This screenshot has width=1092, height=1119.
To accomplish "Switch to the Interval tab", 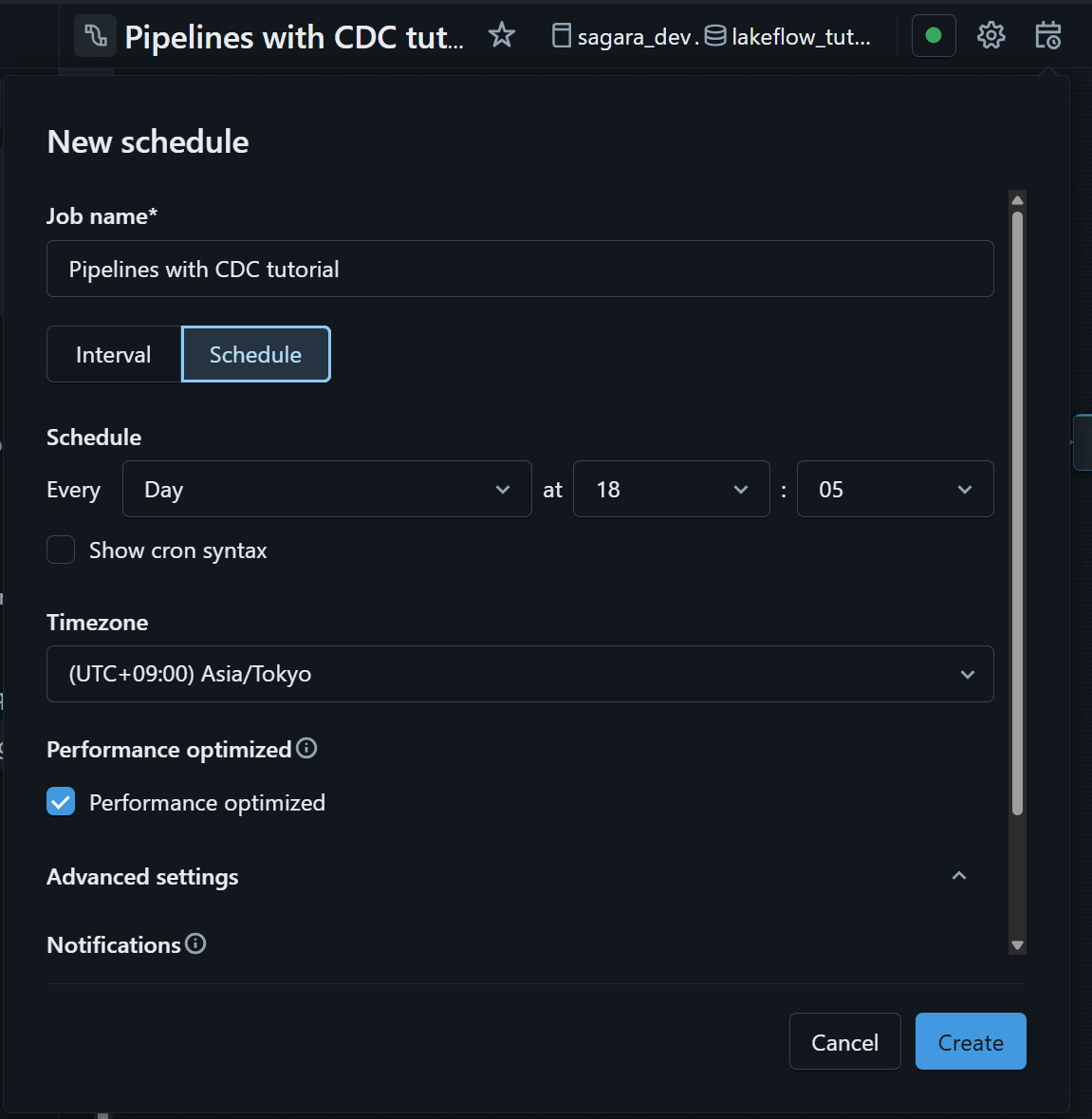I will 114,354.
